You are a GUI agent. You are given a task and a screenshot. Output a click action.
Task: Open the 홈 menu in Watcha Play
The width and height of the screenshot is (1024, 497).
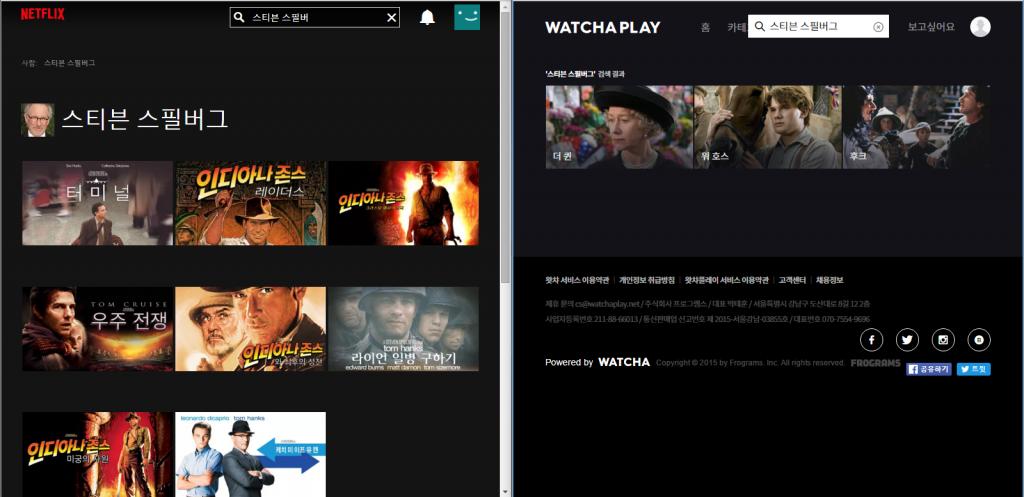tap(705, 27)
